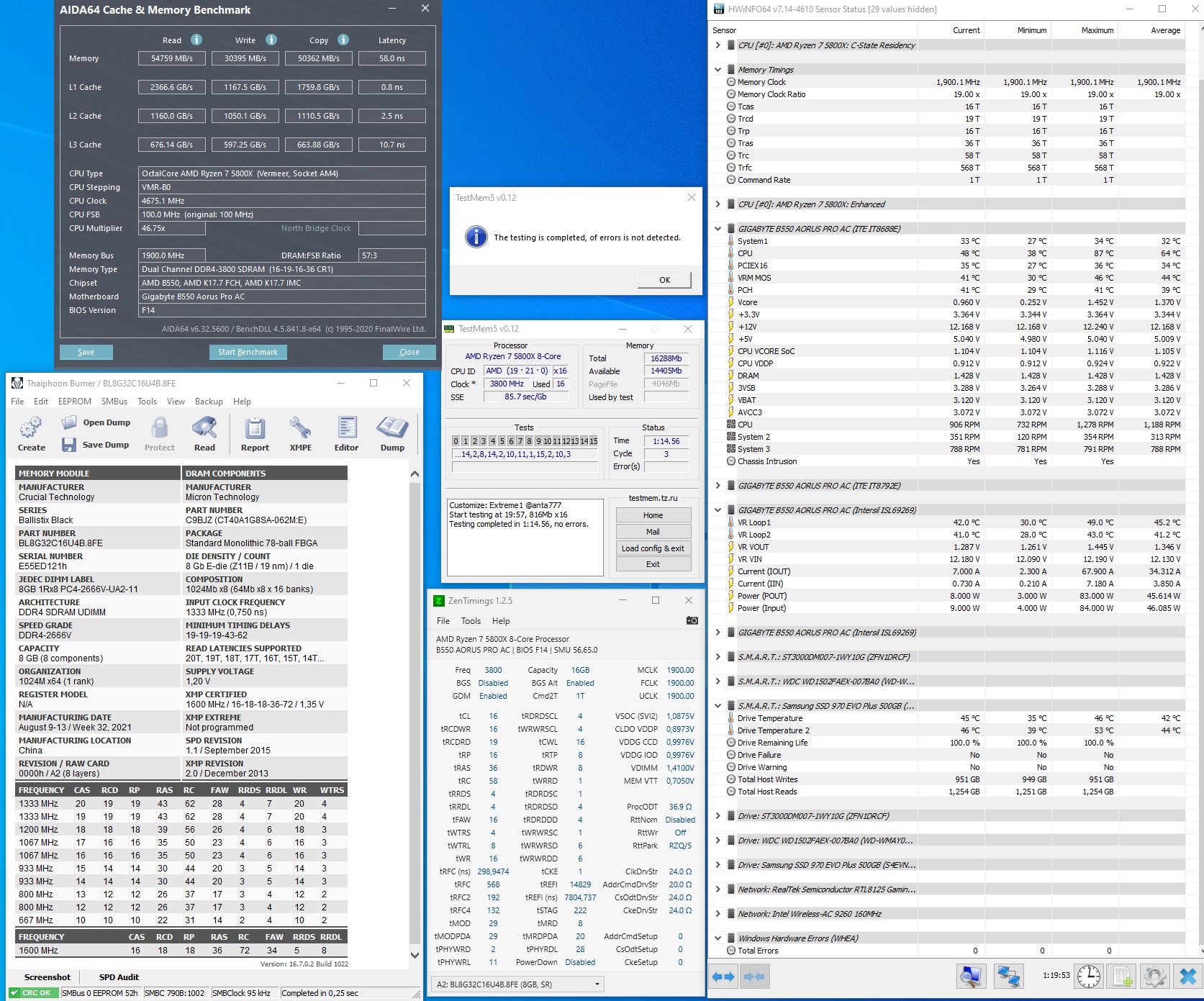
Task: Click the info icon beside Read in AIDA64
Action: pyautogui.click(x=196, y=40)
